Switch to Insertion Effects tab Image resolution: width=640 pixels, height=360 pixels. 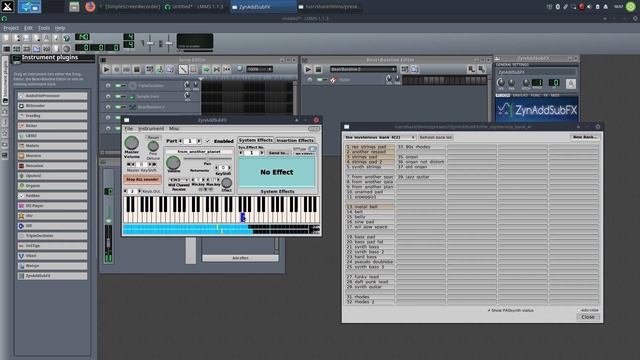(x=295, y=140)
